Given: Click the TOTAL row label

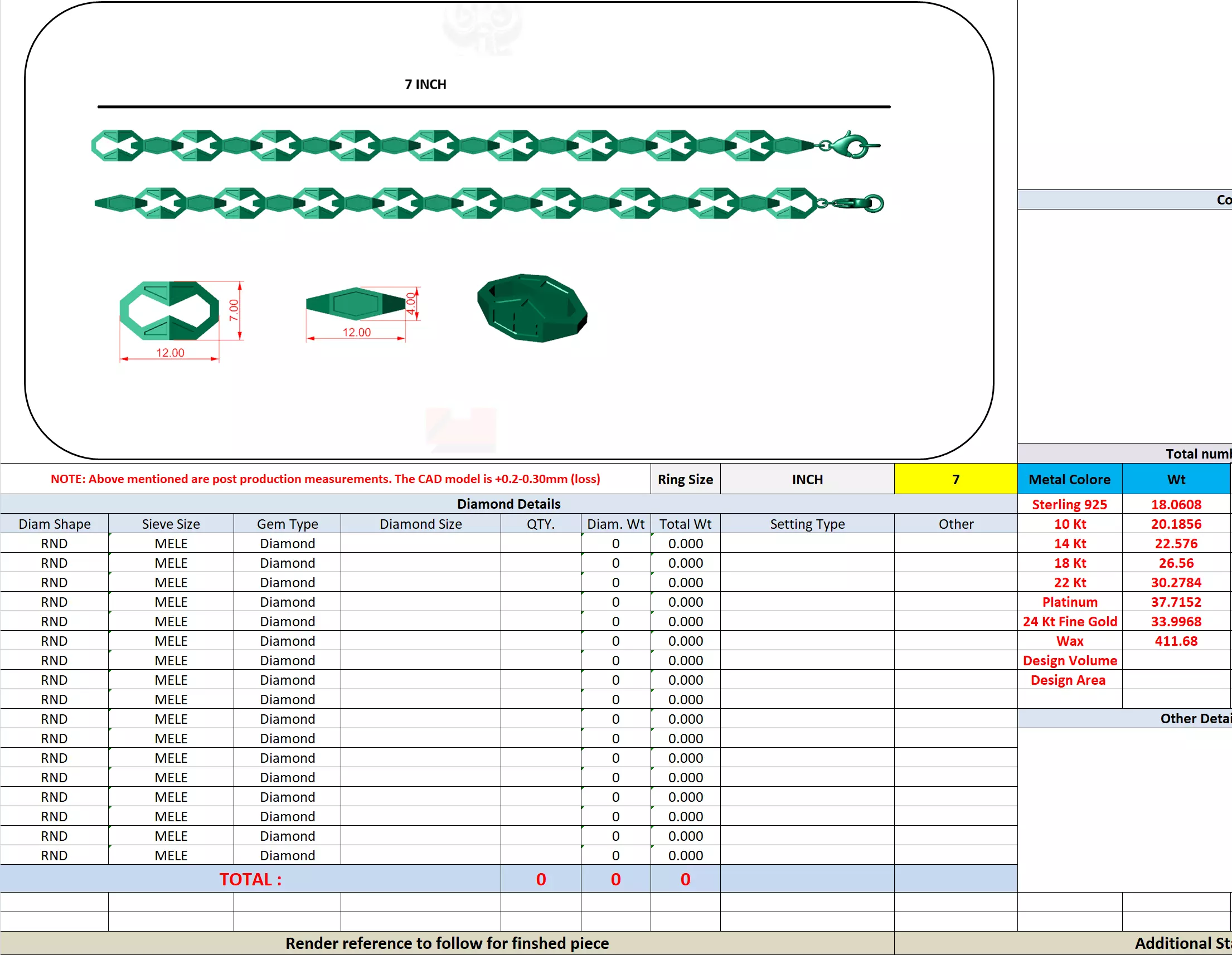Looking at the screenshot, I should click(250, 879).
